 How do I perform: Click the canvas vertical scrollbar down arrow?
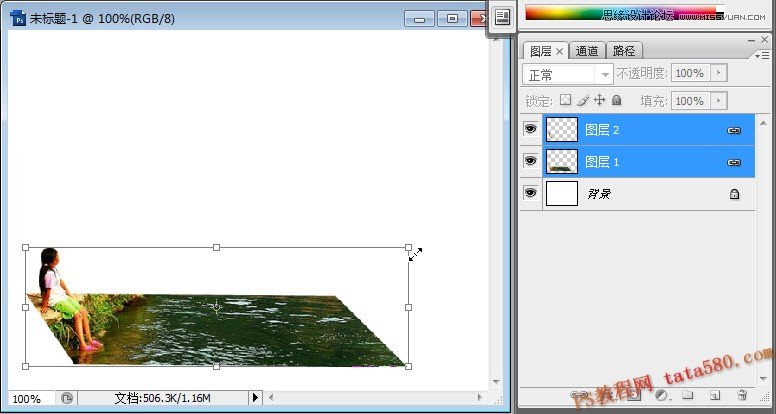496,381
